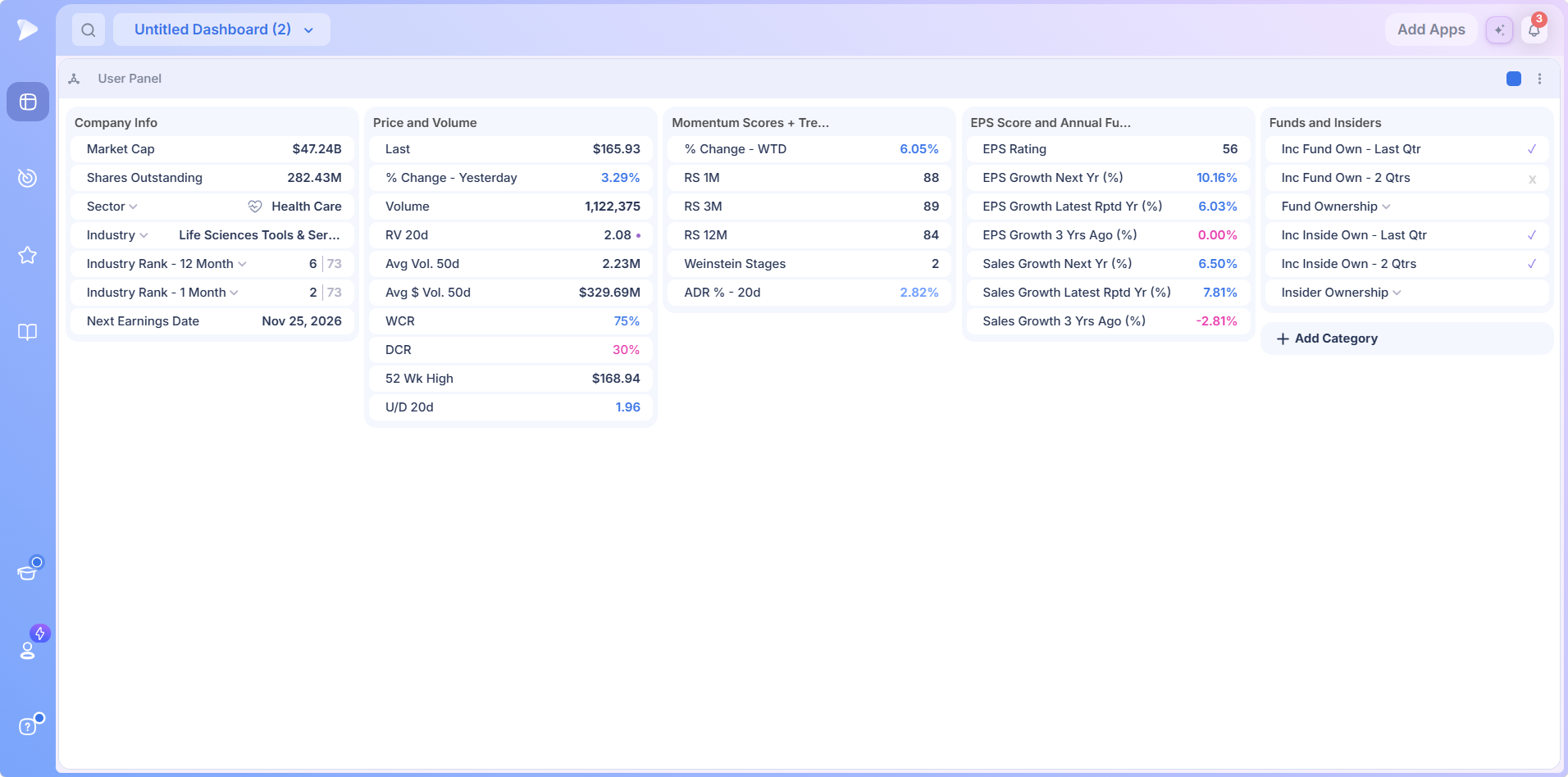Select the Company Info category header

(116, 123)
